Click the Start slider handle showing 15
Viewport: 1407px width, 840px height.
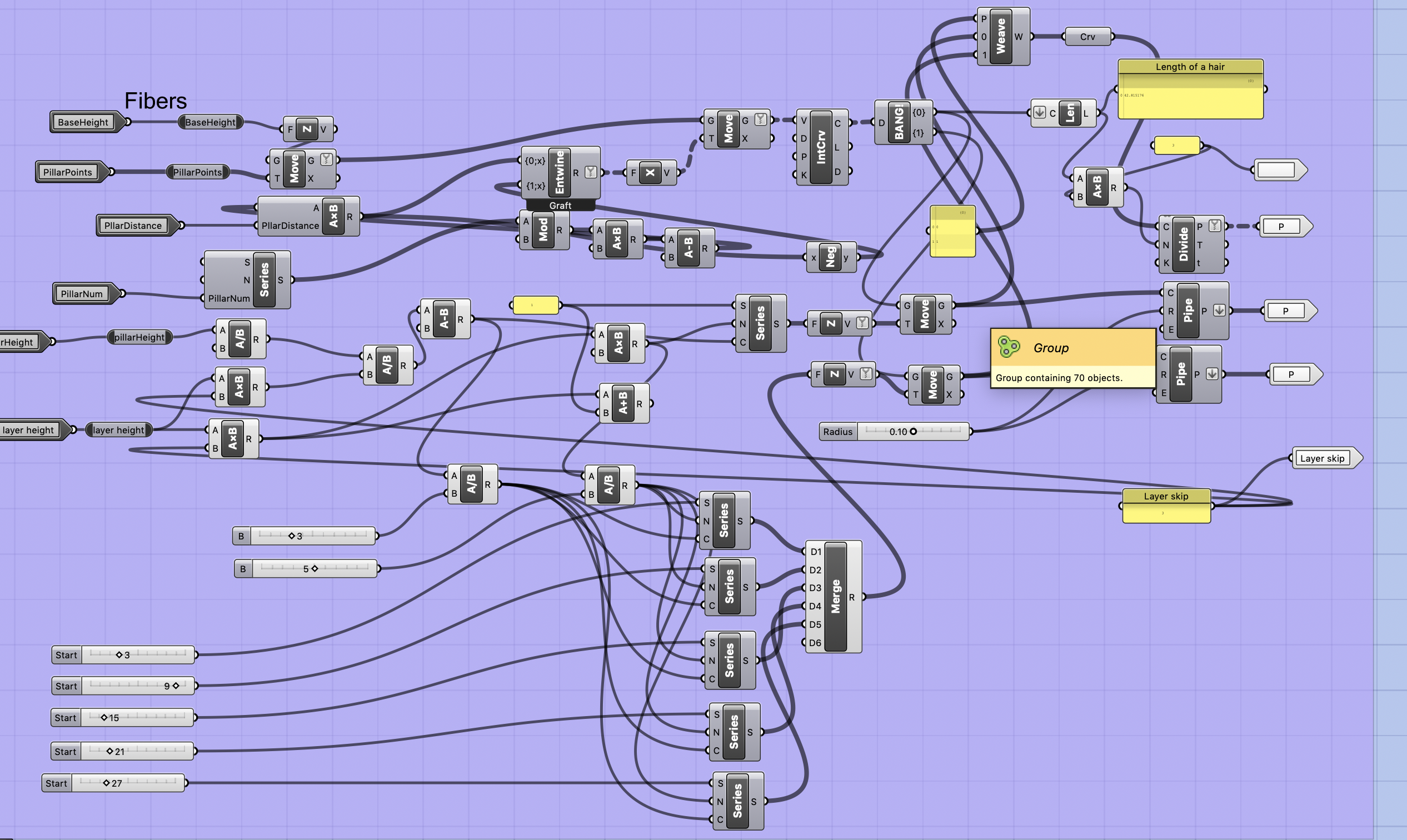coord(104,717)
